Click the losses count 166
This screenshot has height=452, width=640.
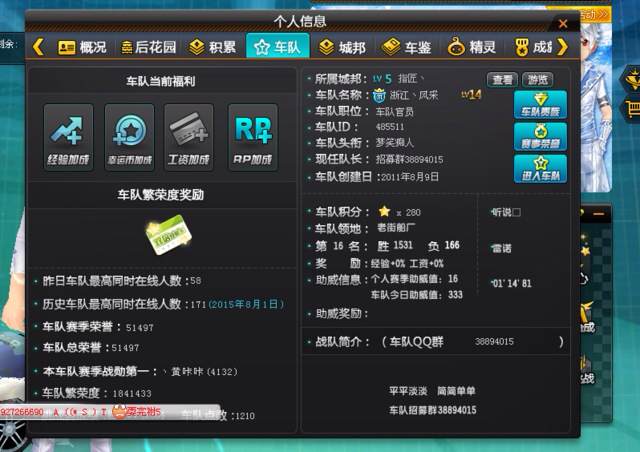452,245
